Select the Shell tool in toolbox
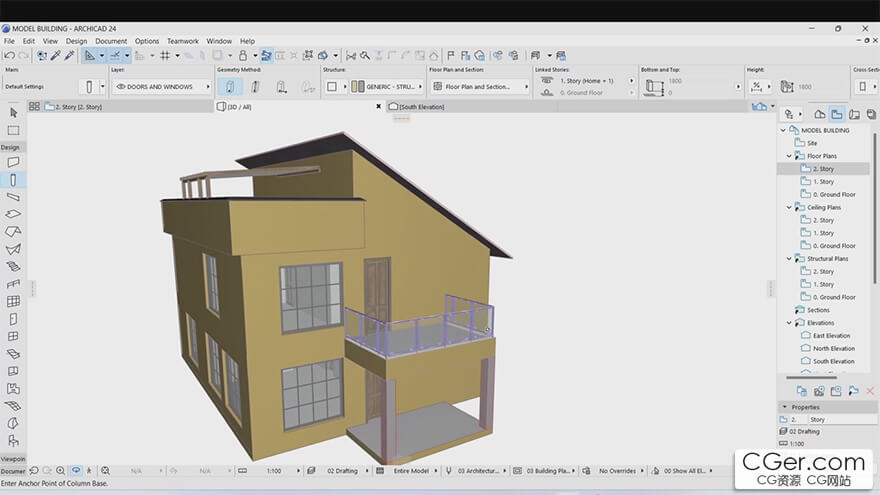The image size is (880, 495). coord(13,249)
